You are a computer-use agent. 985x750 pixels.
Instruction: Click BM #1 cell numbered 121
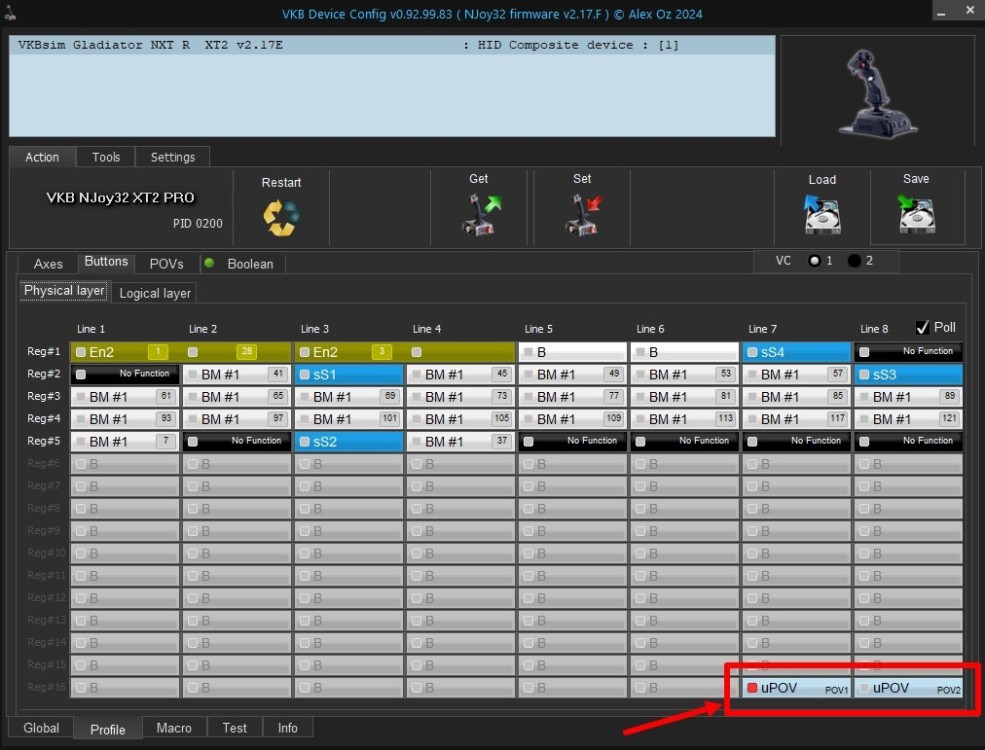tap(908, 419)
